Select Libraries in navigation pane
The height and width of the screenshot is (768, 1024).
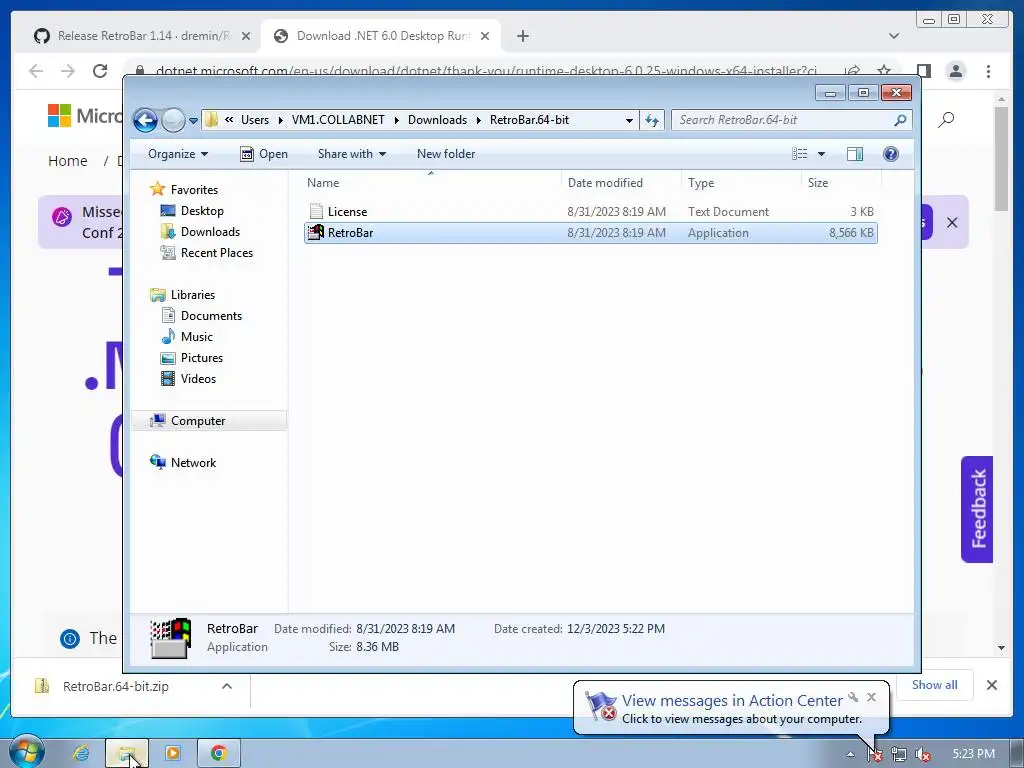point(193,295)
